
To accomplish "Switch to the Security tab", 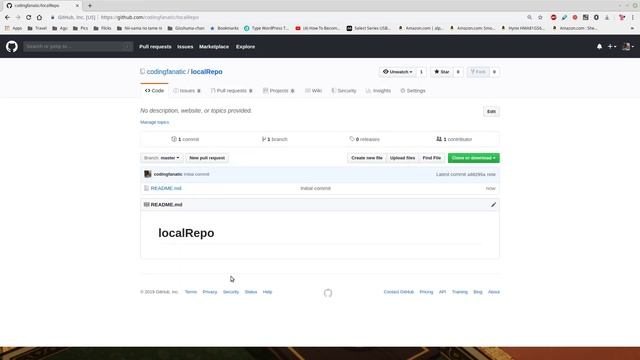I will point(344,91).
